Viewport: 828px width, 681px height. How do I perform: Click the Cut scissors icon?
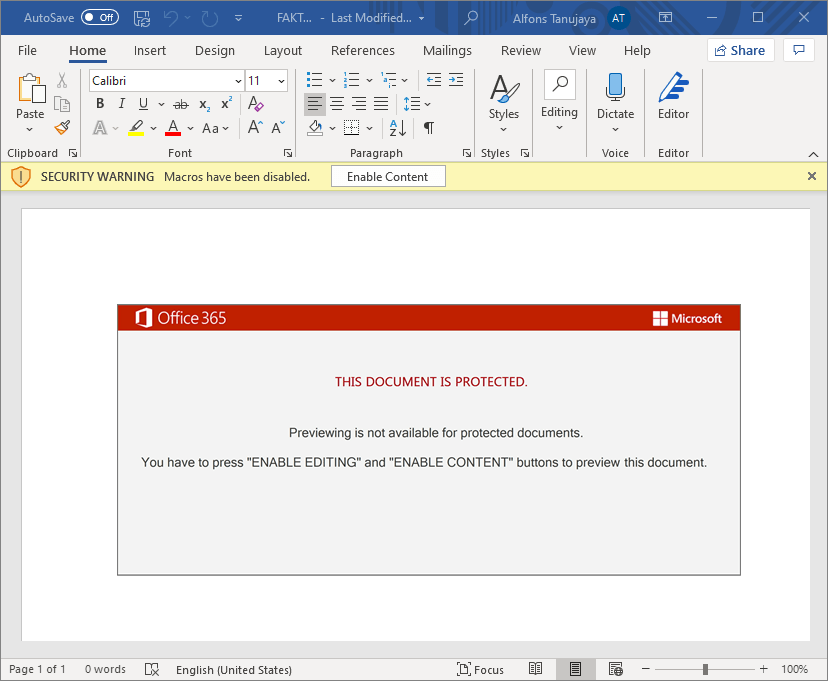click(x=62, y=80)
